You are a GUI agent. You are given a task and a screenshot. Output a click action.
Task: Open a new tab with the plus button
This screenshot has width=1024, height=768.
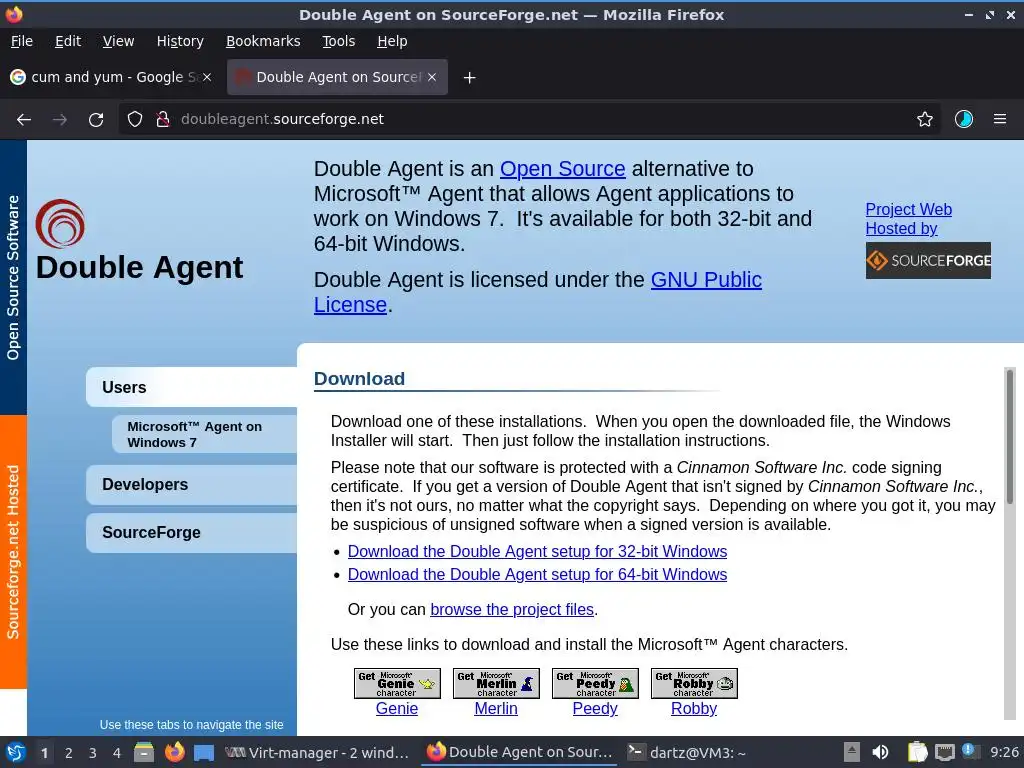click(469, 78)
